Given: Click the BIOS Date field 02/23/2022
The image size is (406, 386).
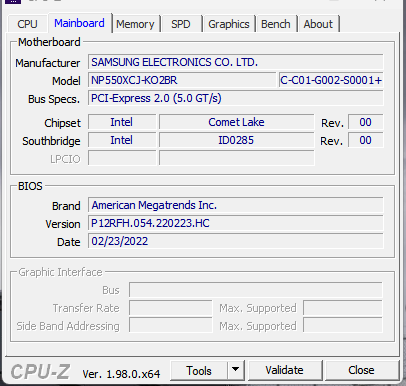Looking at the screenshot, I should 236,241.
